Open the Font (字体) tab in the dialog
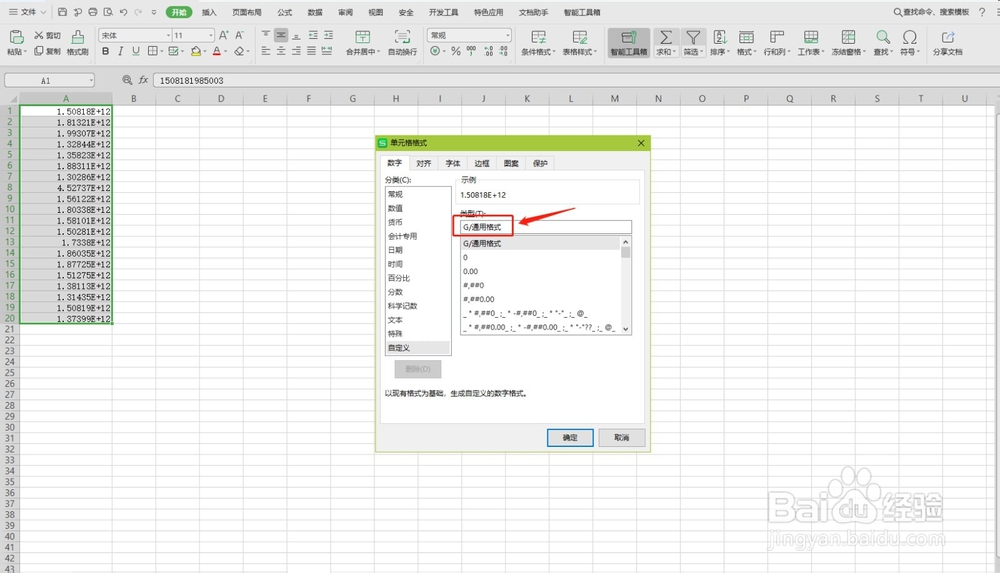 point(453,163)
